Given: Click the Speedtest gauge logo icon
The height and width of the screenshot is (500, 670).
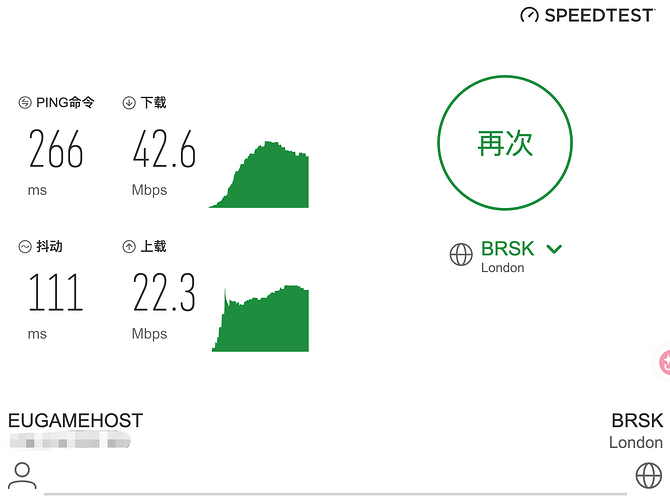Looking at the screenshot, I should coord(529,15).
